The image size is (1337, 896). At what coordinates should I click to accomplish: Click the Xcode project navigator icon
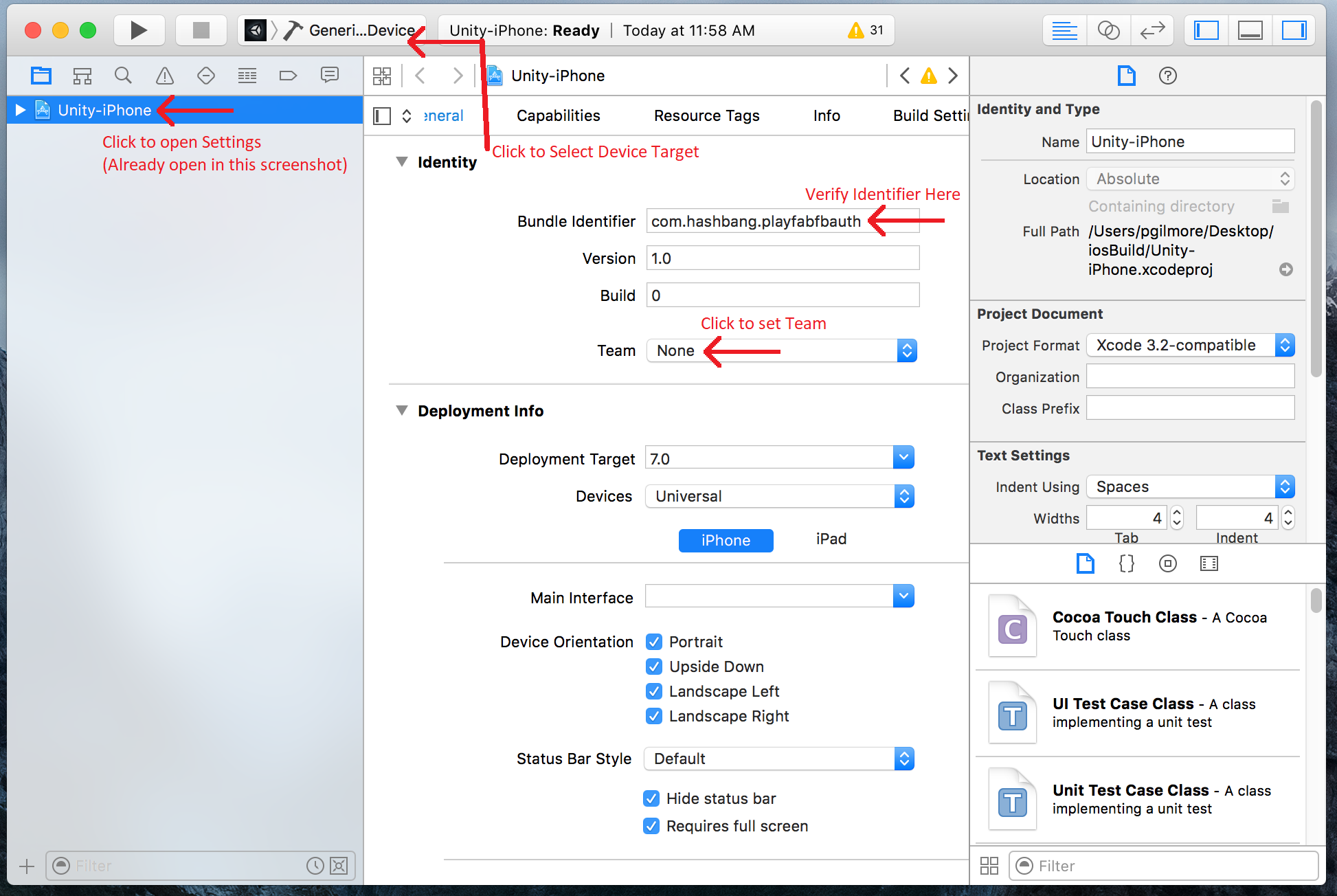(x=43, y=76)
